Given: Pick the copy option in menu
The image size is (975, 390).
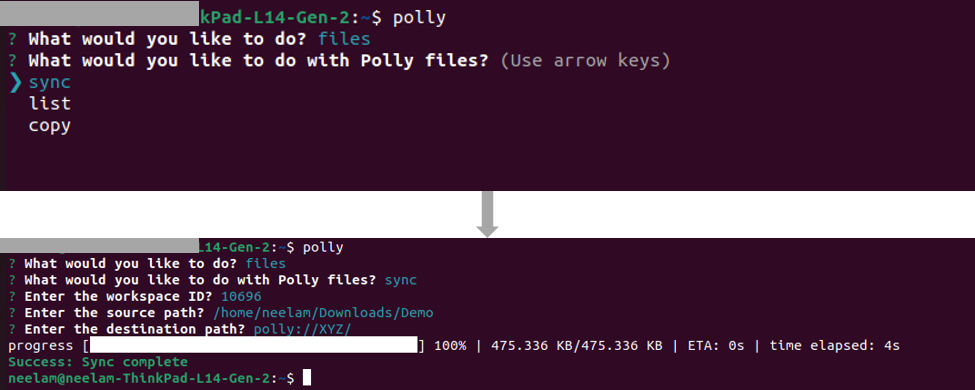Looking at the screenshot, I should point(50,126).
